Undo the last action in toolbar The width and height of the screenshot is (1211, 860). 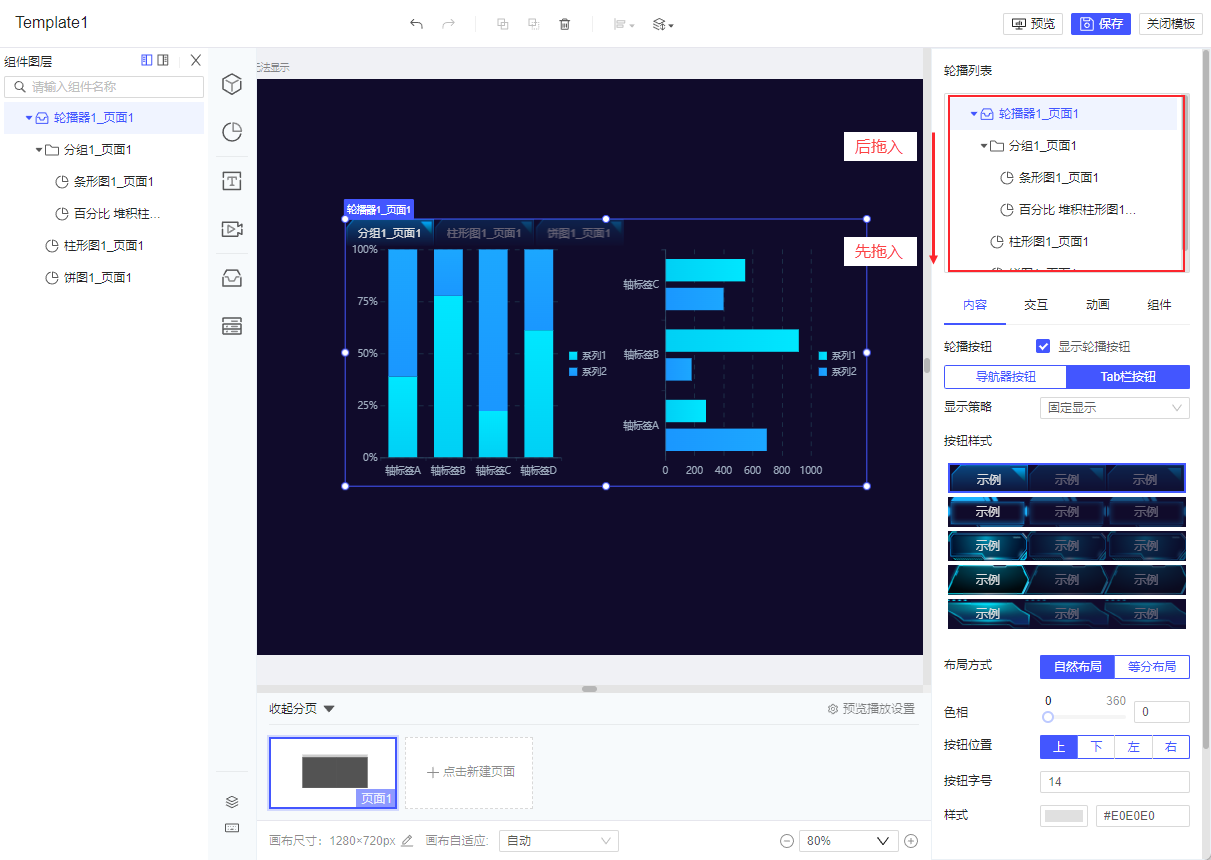(416, 24)
